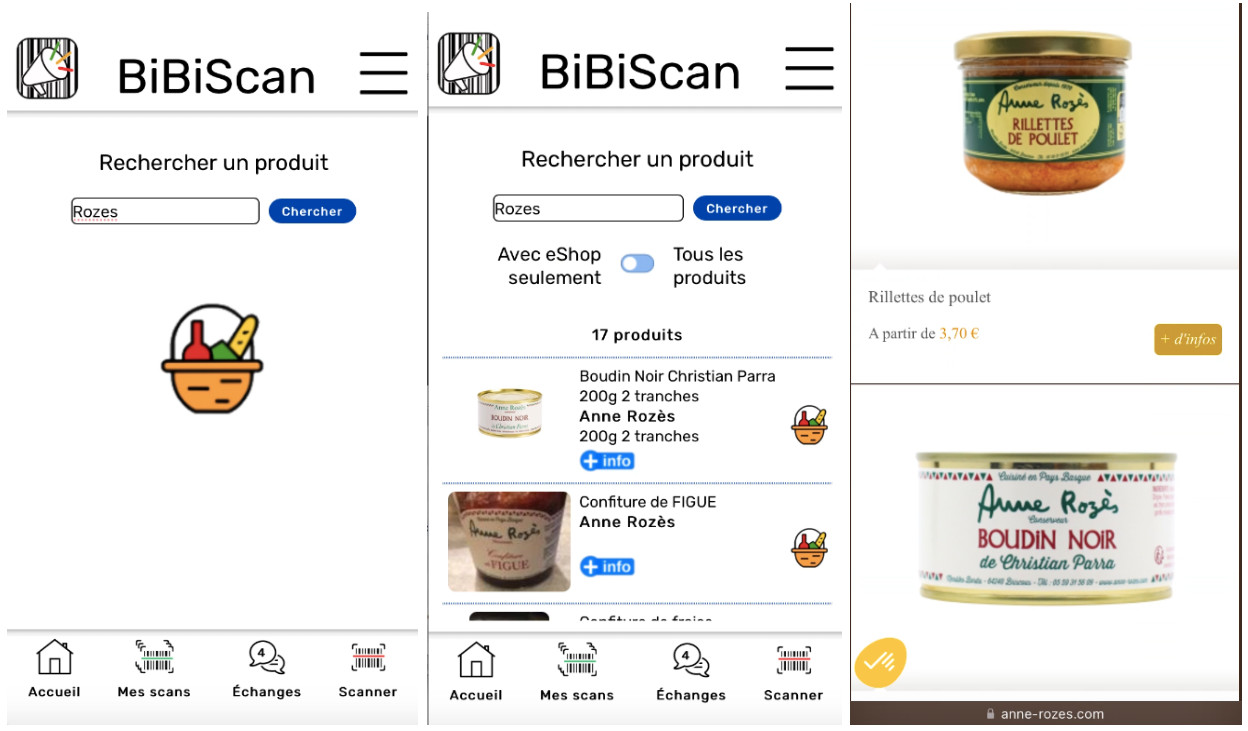Open the hamburger menu in the left screen
Screen dimensions: 1248x731
pos(384,73)
